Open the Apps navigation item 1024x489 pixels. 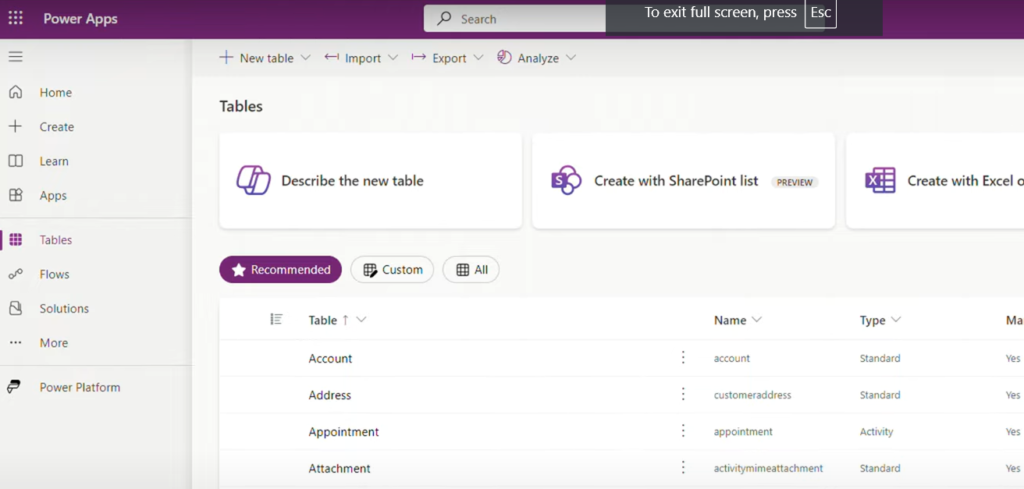[x=53, y=195]
